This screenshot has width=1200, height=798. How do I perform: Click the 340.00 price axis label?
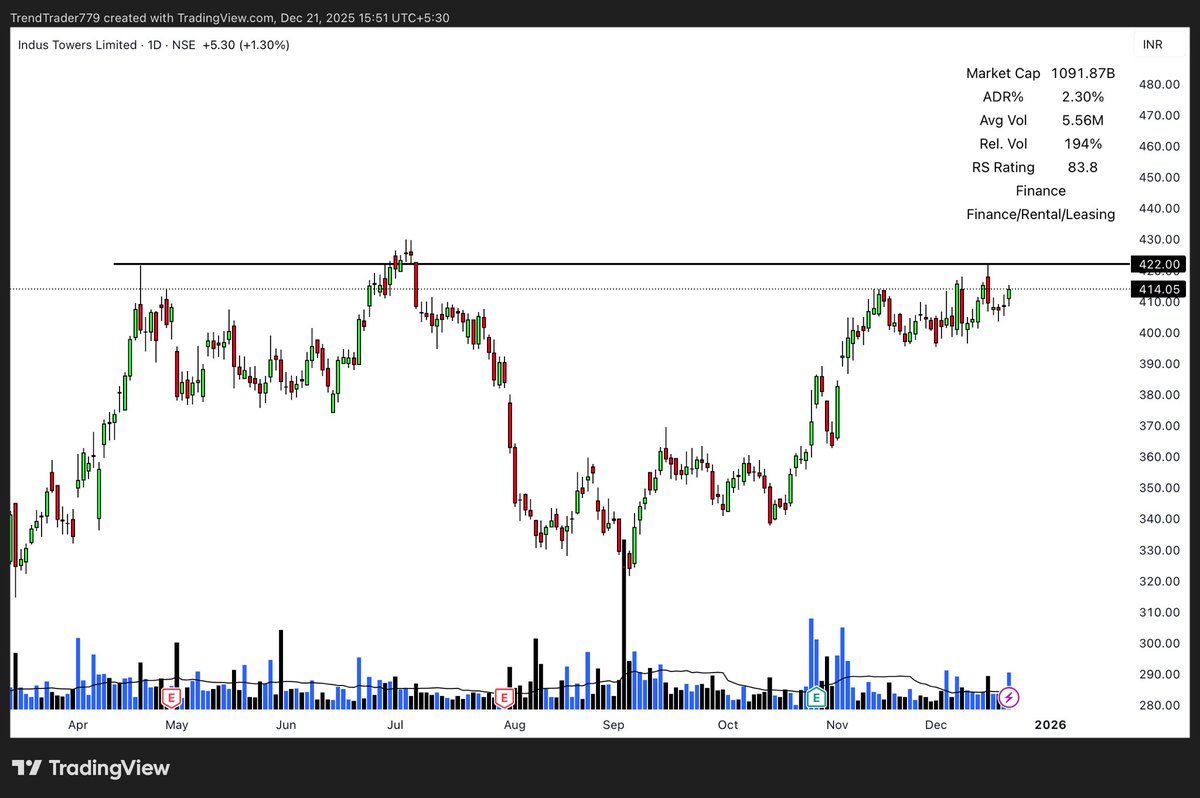coord(1159,518)
